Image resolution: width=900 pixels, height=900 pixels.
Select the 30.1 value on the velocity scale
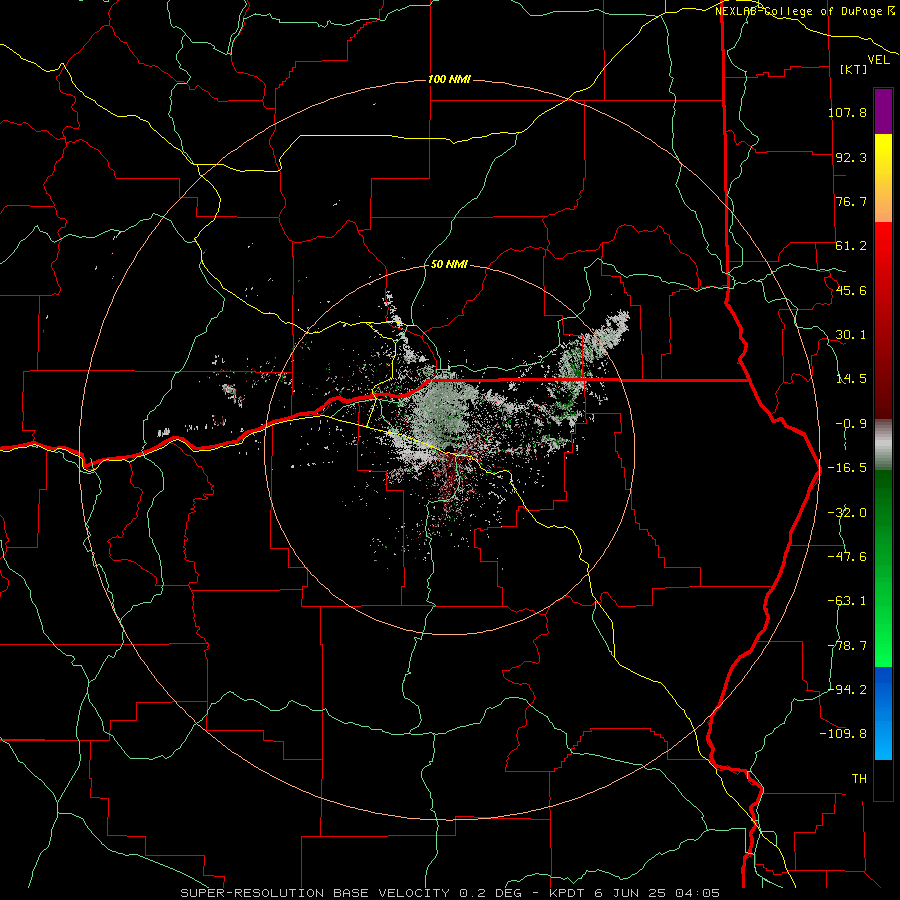[851, 335]
